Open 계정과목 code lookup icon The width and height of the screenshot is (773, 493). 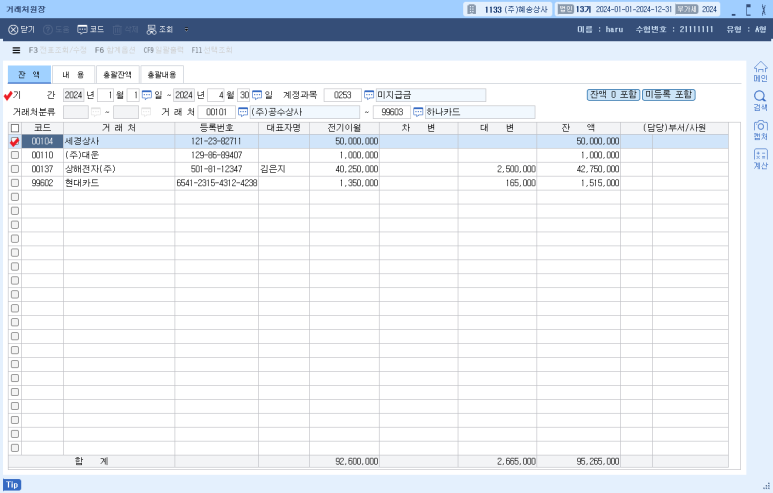369,95
